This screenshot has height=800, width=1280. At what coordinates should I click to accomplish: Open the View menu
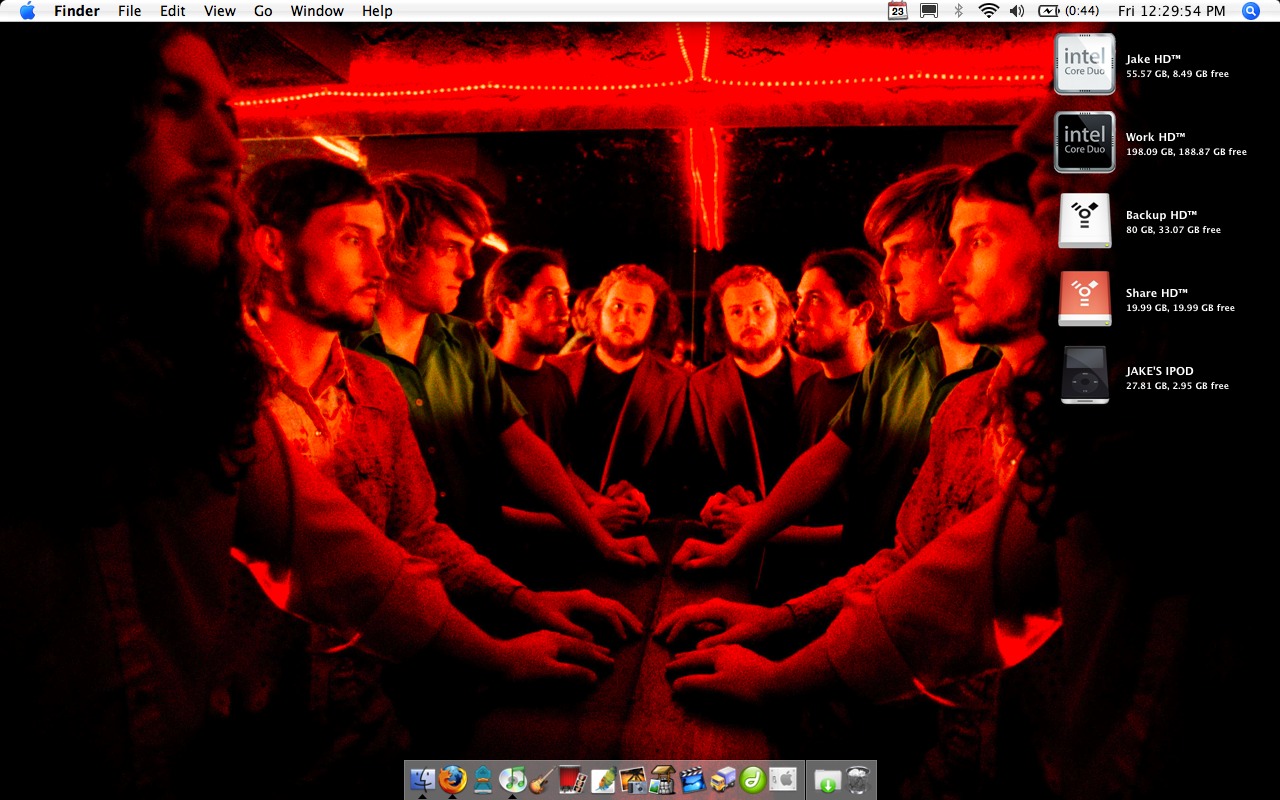(220, 11)
